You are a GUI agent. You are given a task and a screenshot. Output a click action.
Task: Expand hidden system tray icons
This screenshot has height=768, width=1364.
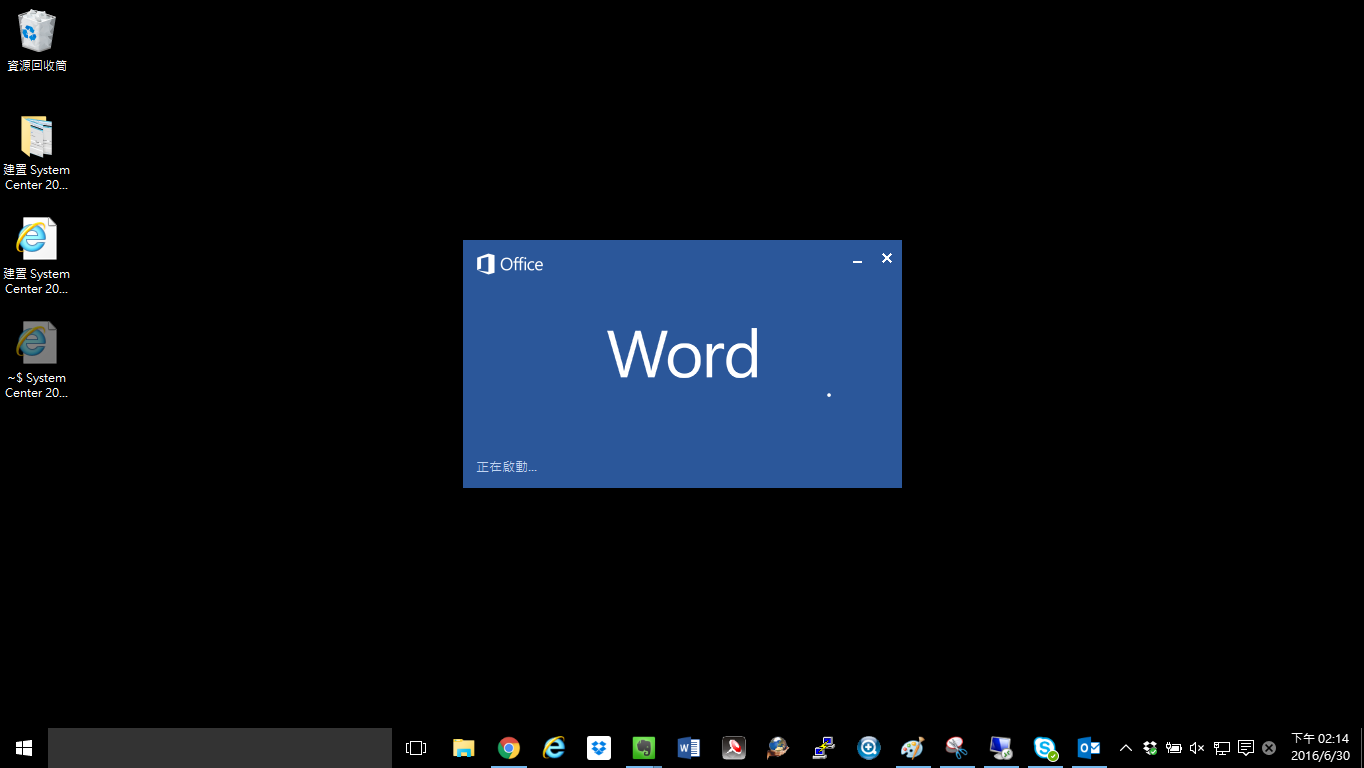click(1126, 748)
